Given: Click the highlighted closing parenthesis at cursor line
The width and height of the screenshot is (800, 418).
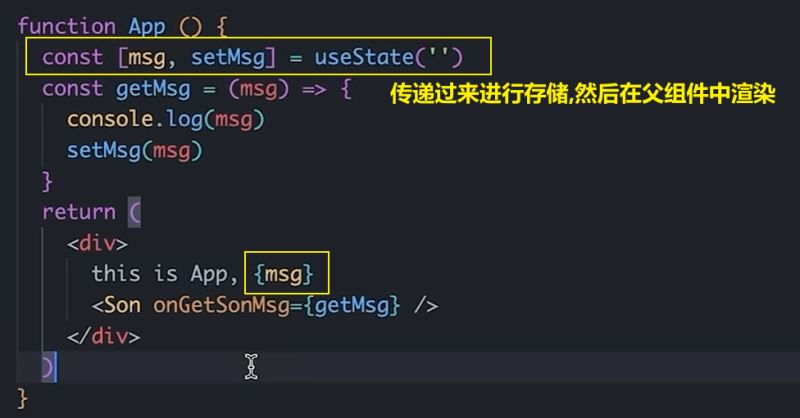Looking at the screenshot, I should [47, 367].
